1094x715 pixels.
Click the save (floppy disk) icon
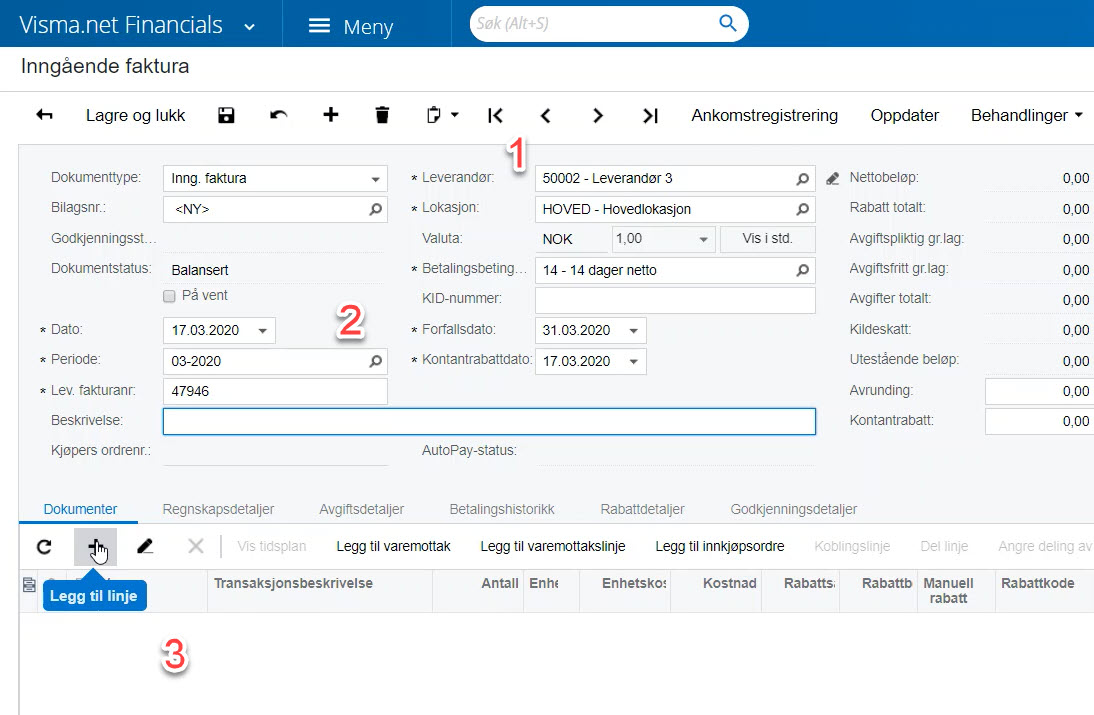226,115
